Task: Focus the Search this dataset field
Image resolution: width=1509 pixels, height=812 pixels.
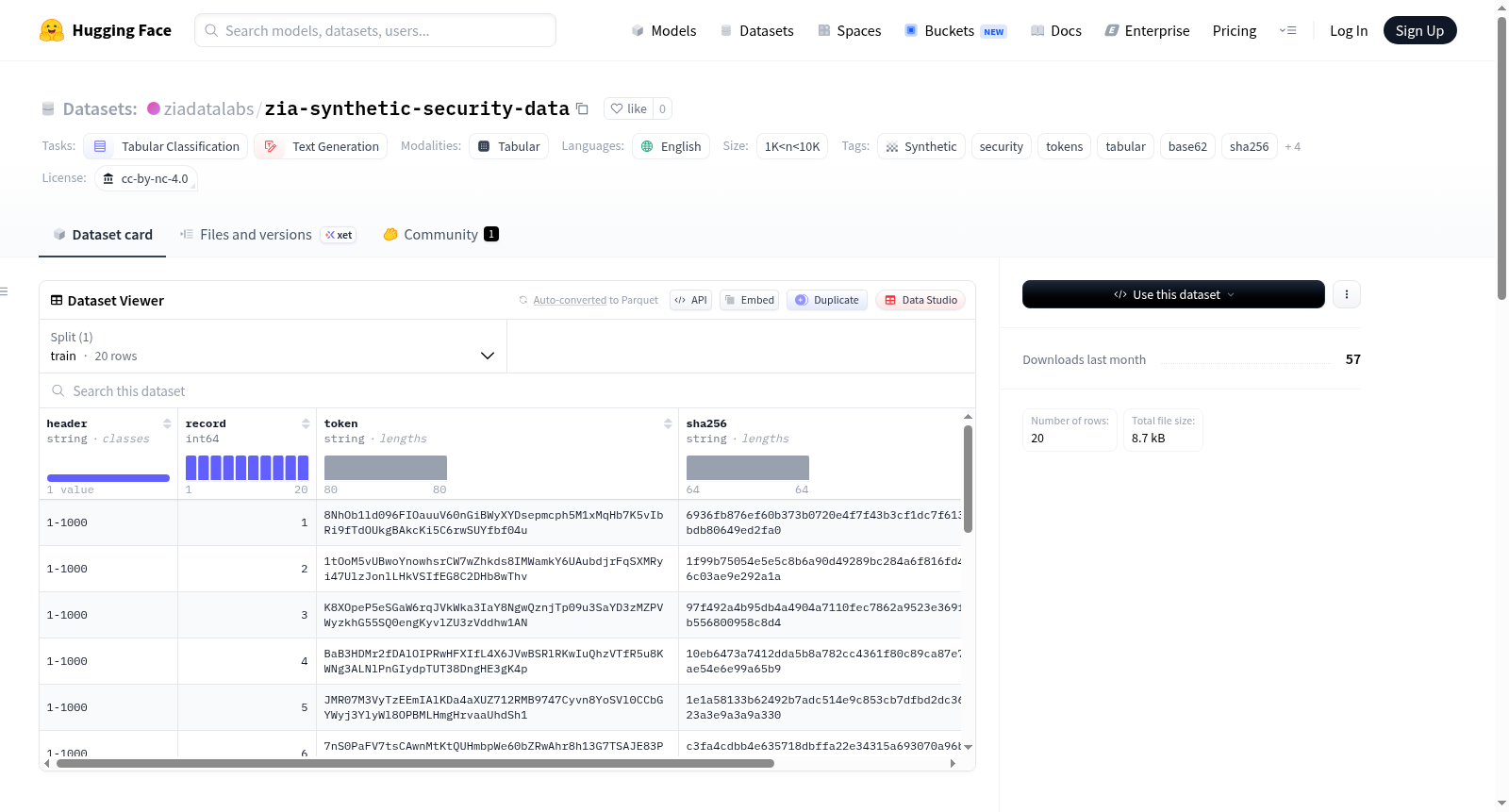Action: [x=507, y=390]
